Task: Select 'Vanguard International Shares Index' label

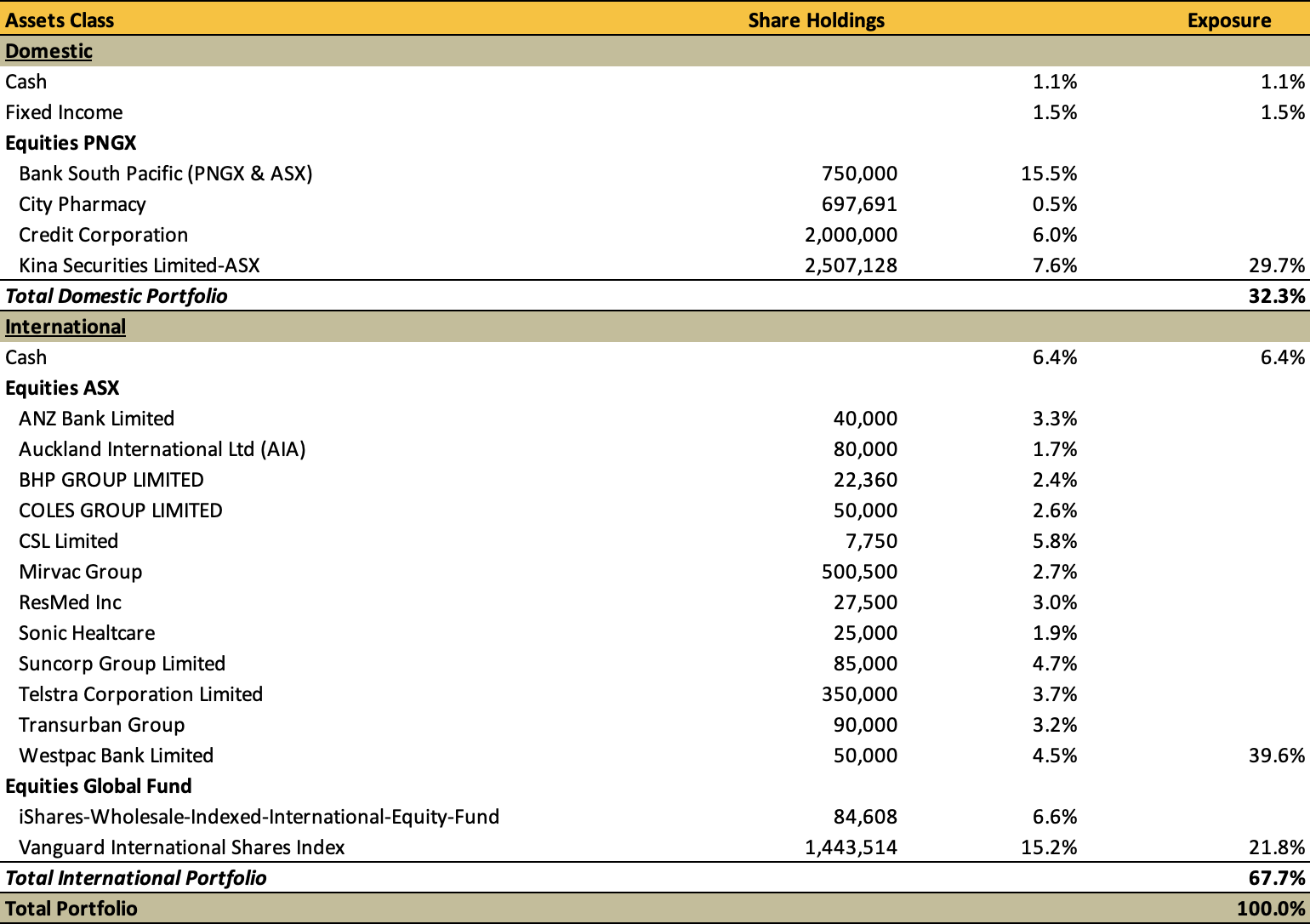Action: pos(182,847)
